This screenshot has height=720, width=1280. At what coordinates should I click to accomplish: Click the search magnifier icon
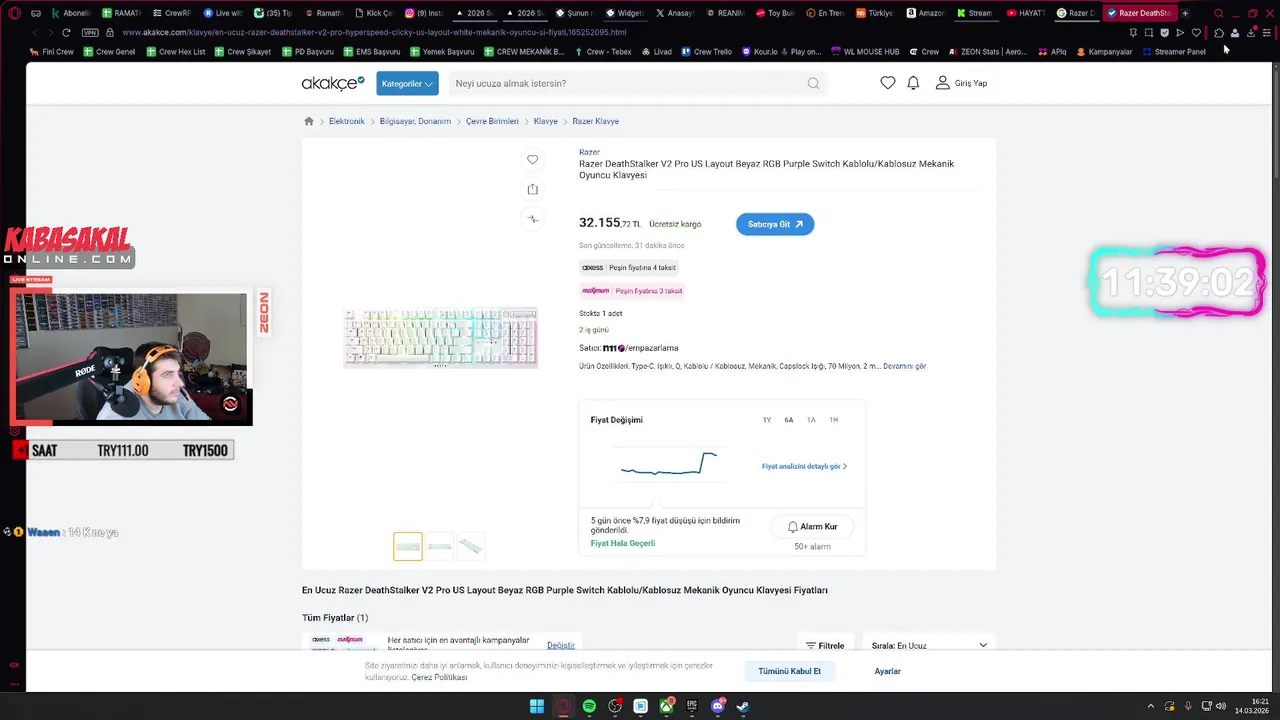tap(814, 83)
